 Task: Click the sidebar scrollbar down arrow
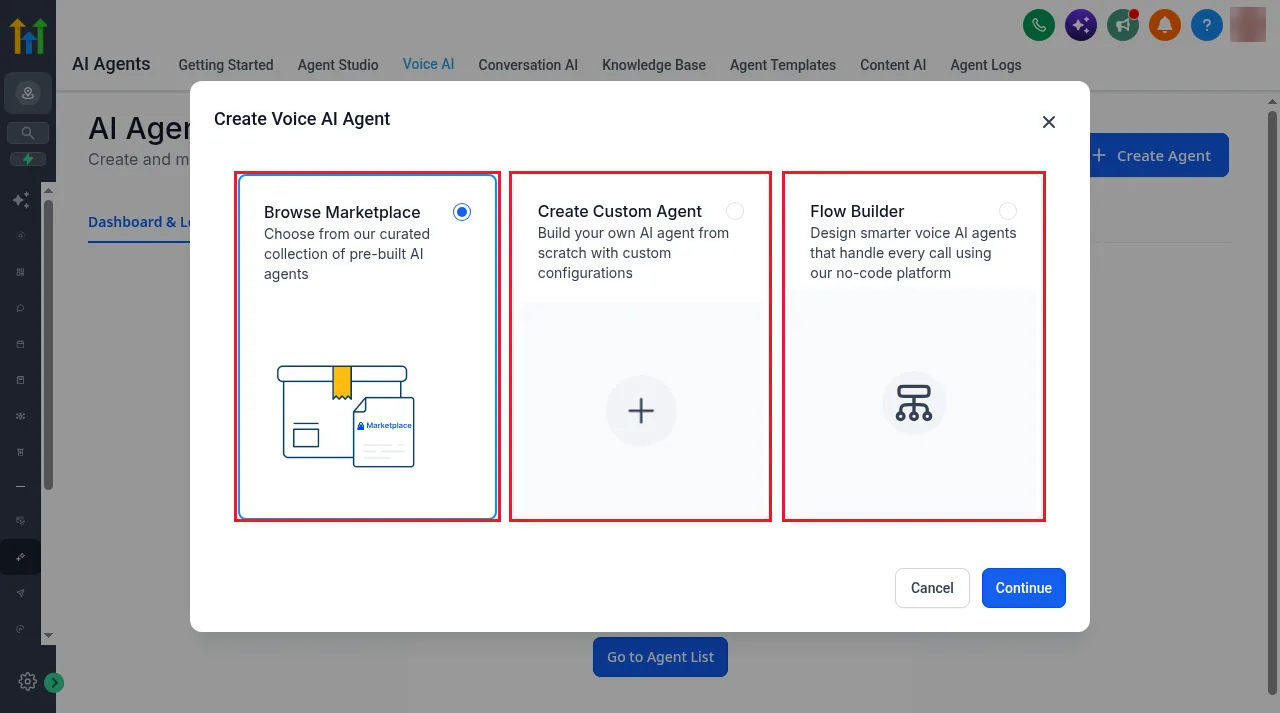[x=48, y=636]
